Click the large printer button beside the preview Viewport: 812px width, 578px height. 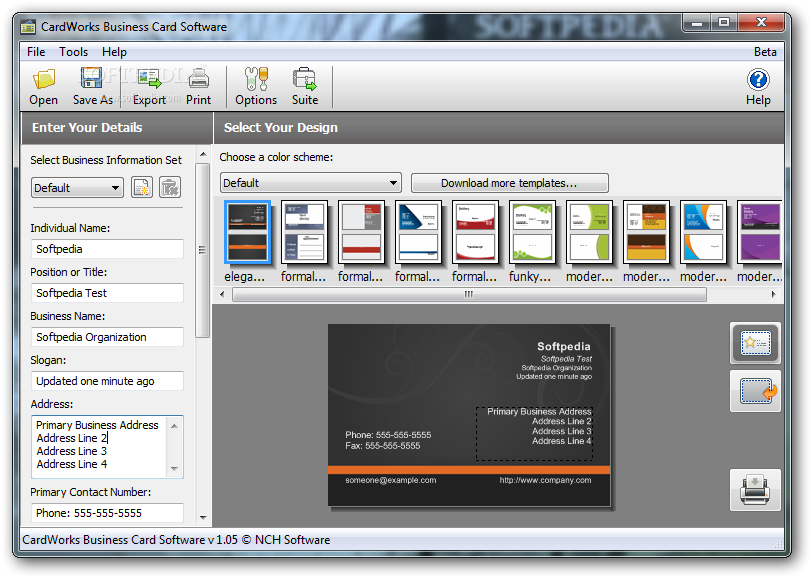[x=756, y=490]
